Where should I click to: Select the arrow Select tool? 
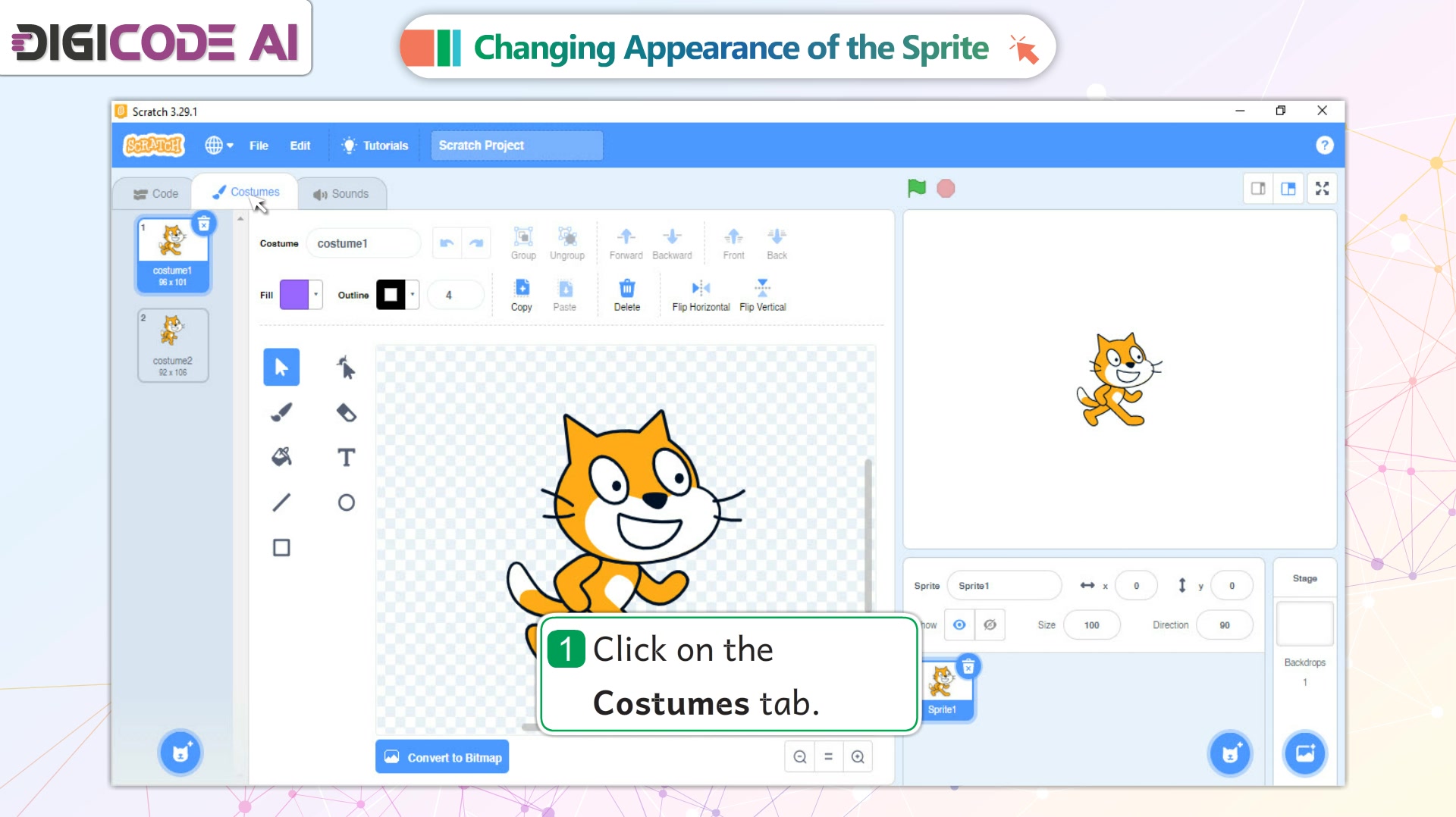[x=281, y=368]
